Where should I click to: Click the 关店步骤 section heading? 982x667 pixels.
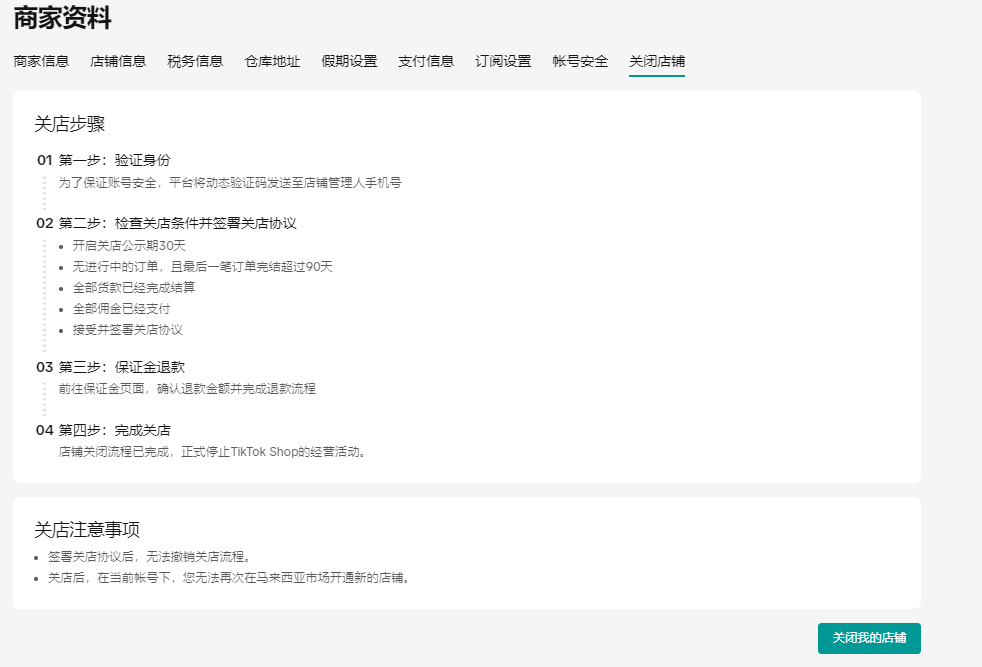tap(70, 124)
